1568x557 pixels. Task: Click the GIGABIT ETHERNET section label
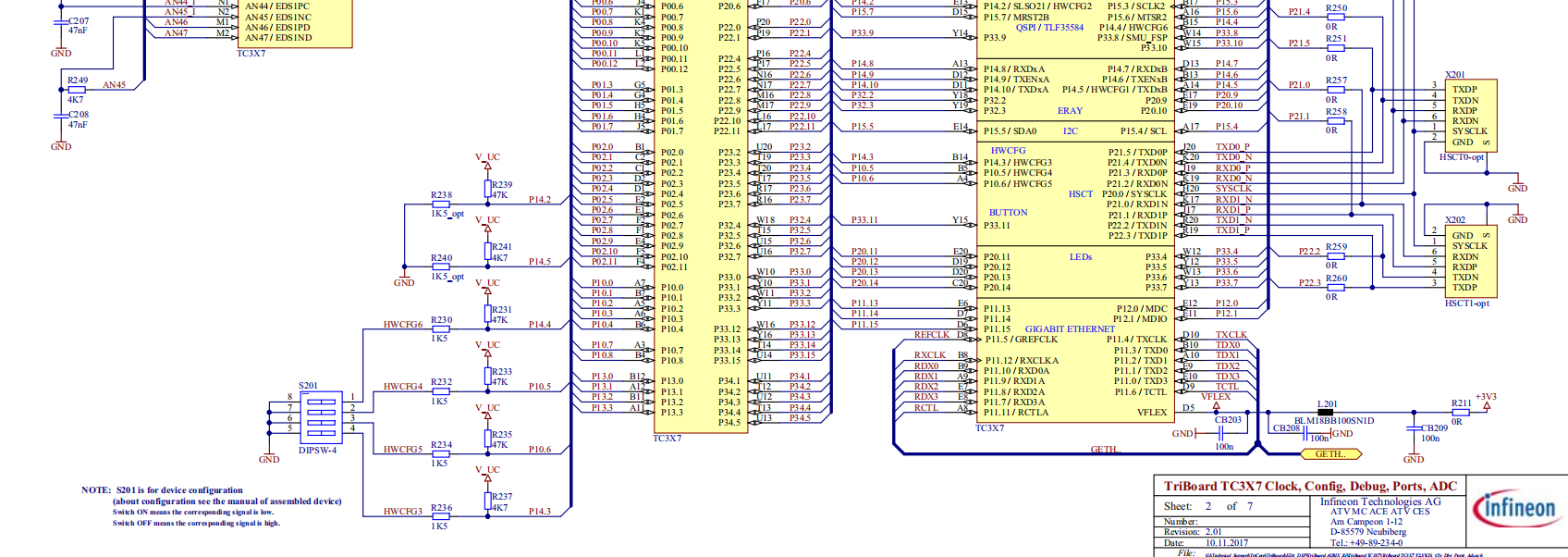1070,328
